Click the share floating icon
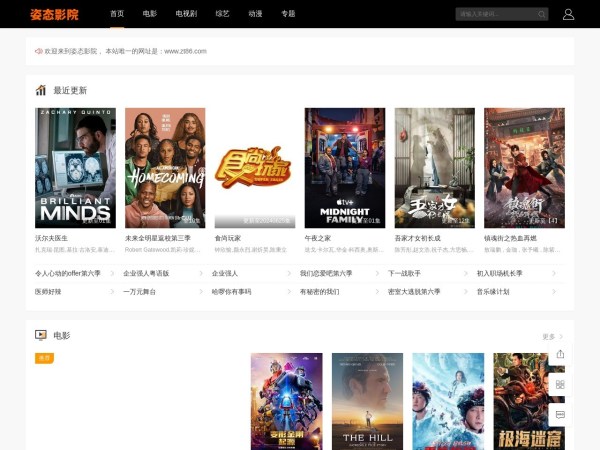 click(560, 354)
